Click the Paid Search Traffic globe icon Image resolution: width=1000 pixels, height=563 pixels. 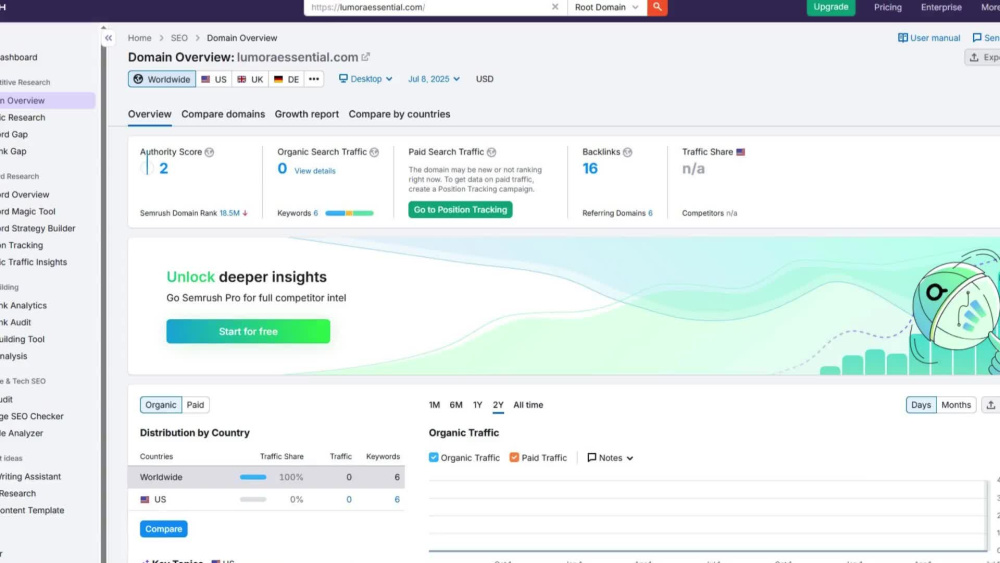click(491, 152)
